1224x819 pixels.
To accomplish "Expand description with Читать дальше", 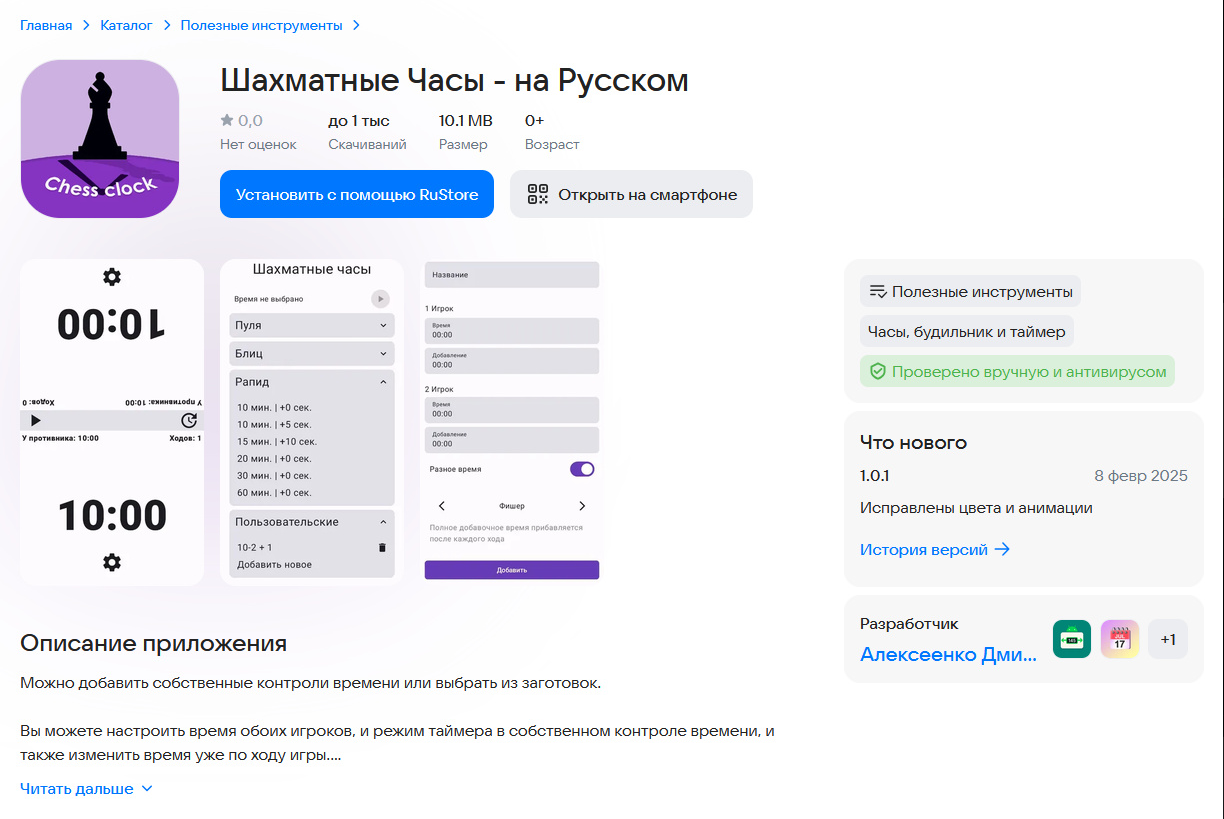I will [x=87, y=789].
